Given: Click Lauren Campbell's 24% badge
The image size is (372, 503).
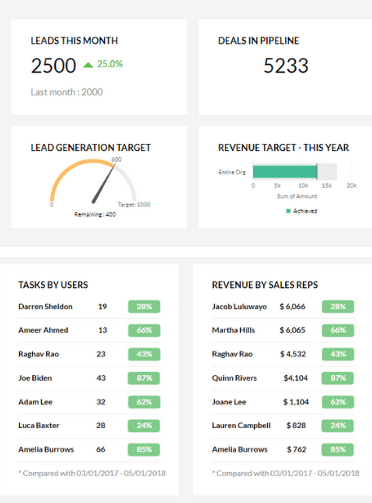Looking at the screenshot, I should (338, 425).
